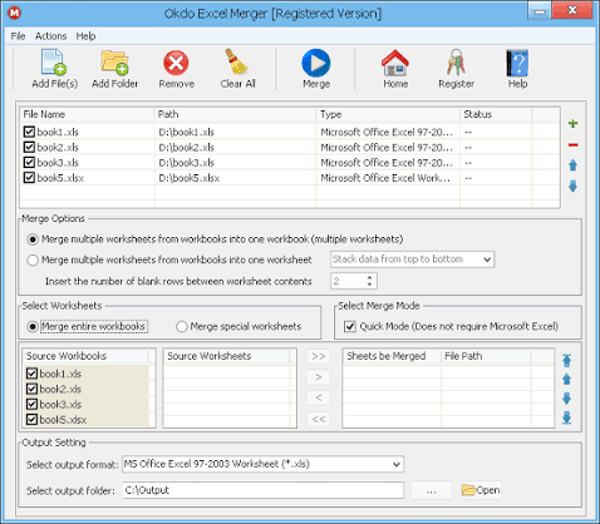Click the Microsoft Office Excel Work... type cell
This screenshot has width=600, height=524.
click(x=388, y=178)
